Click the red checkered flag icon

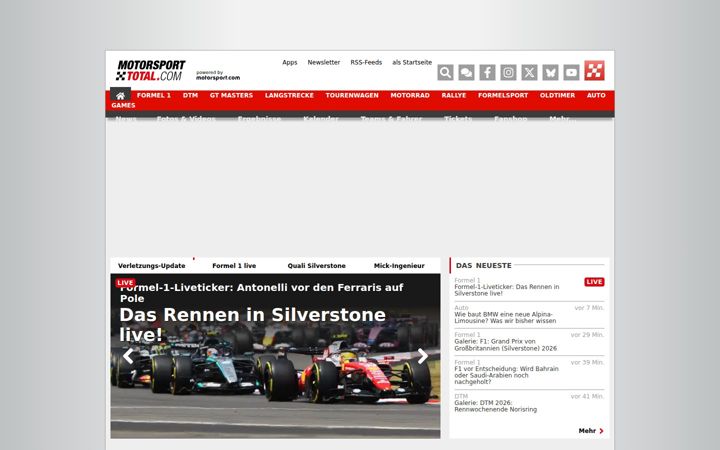(x=594, y=70)
